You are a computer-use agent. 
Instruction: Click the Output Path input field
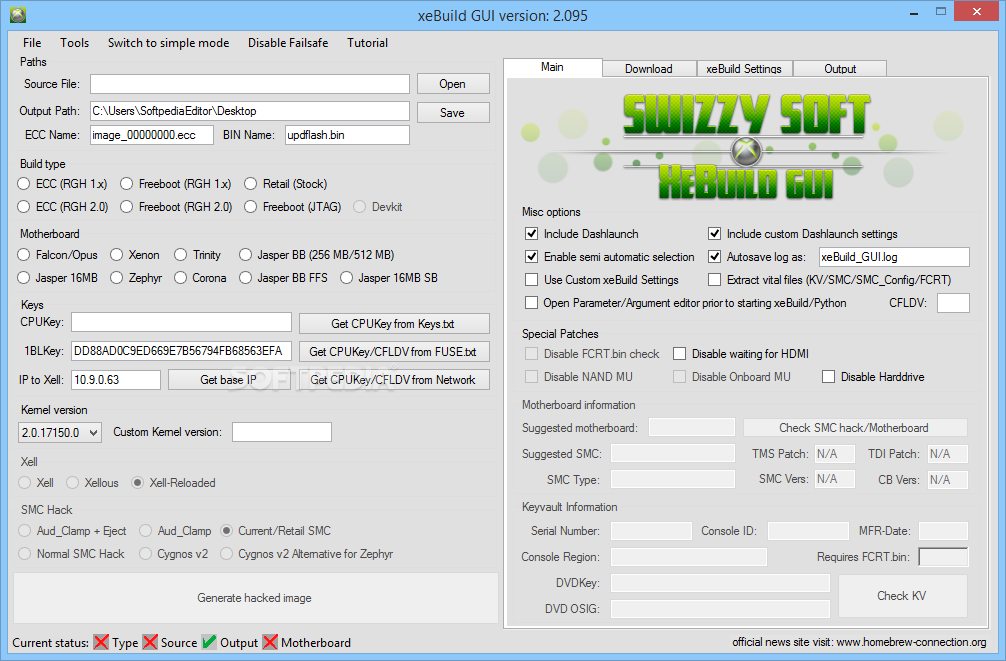(250, 111)
